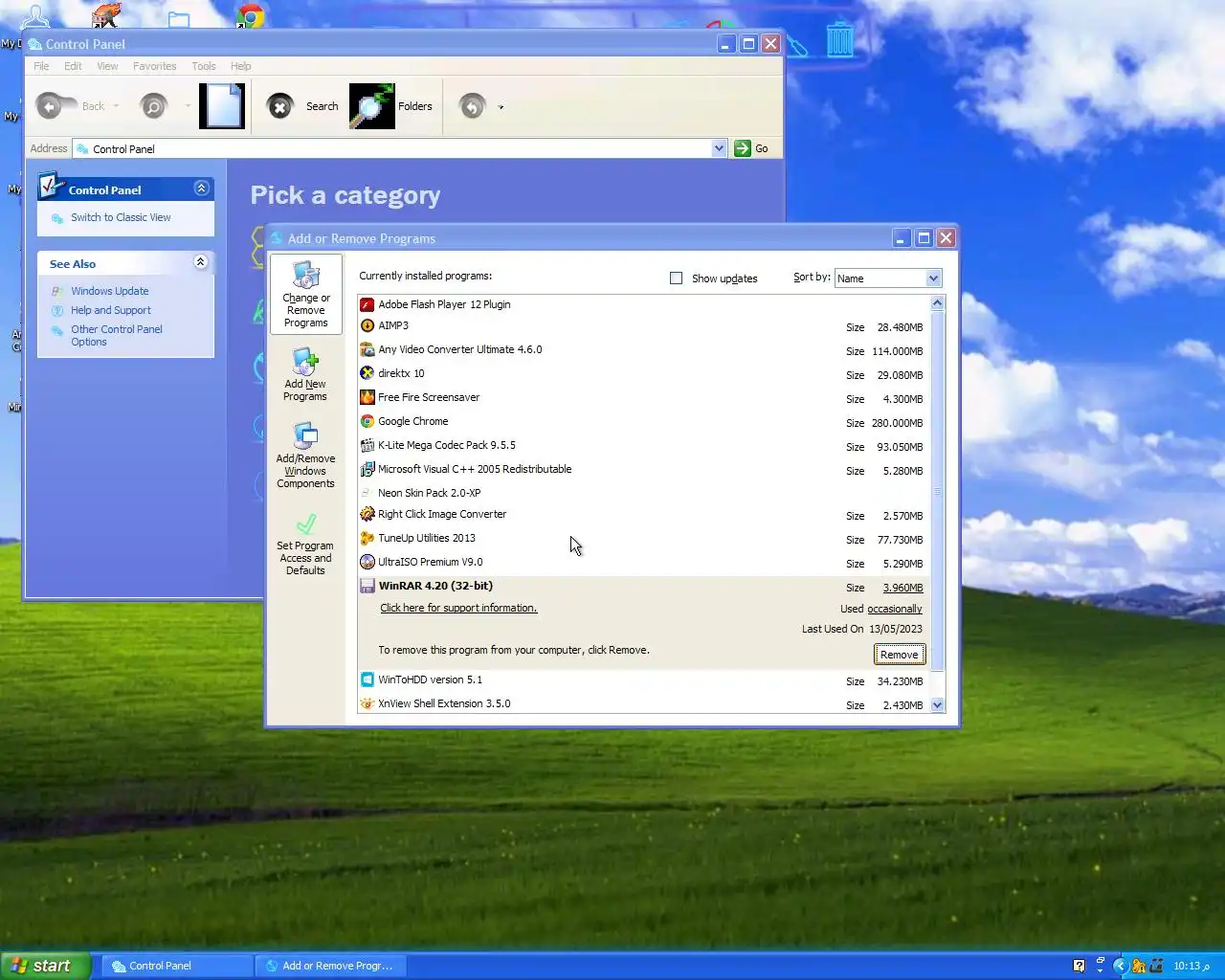
Task: Collapse the Control Panel sidebar section
Action: click(201, 189)
